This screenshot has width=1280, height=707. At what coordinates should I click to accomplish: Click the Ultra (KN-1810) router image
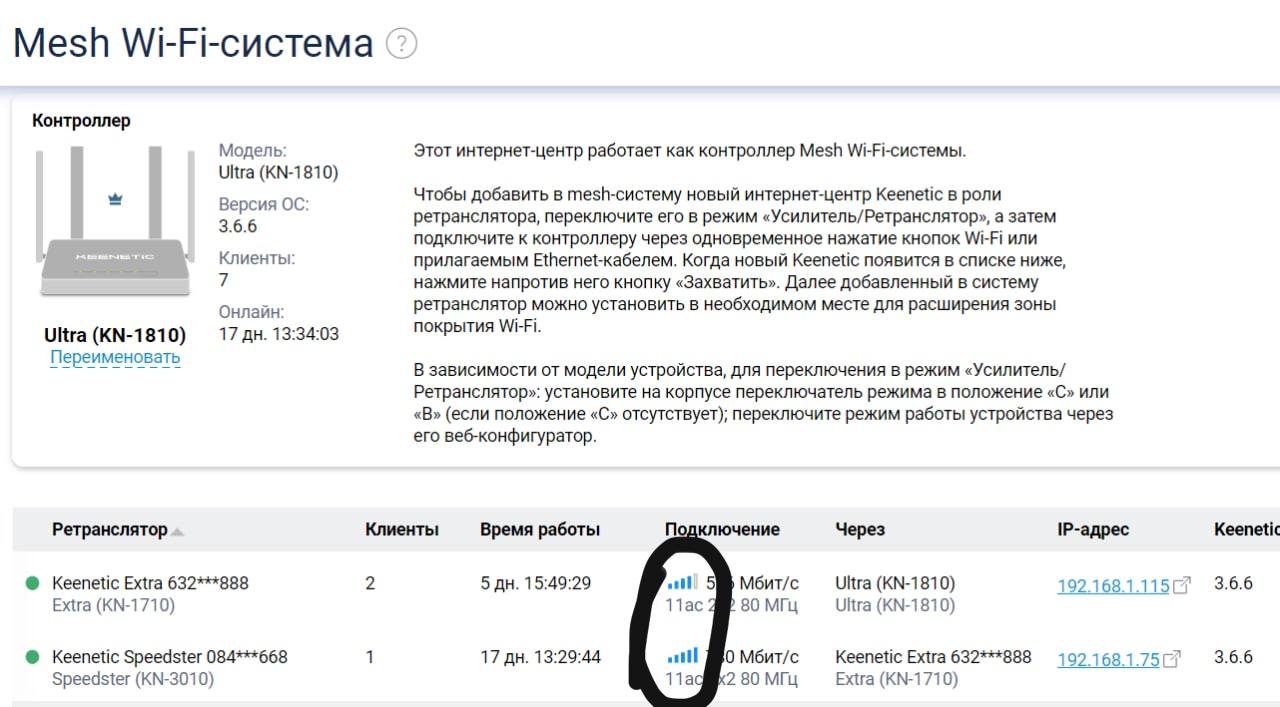point(115,221)
